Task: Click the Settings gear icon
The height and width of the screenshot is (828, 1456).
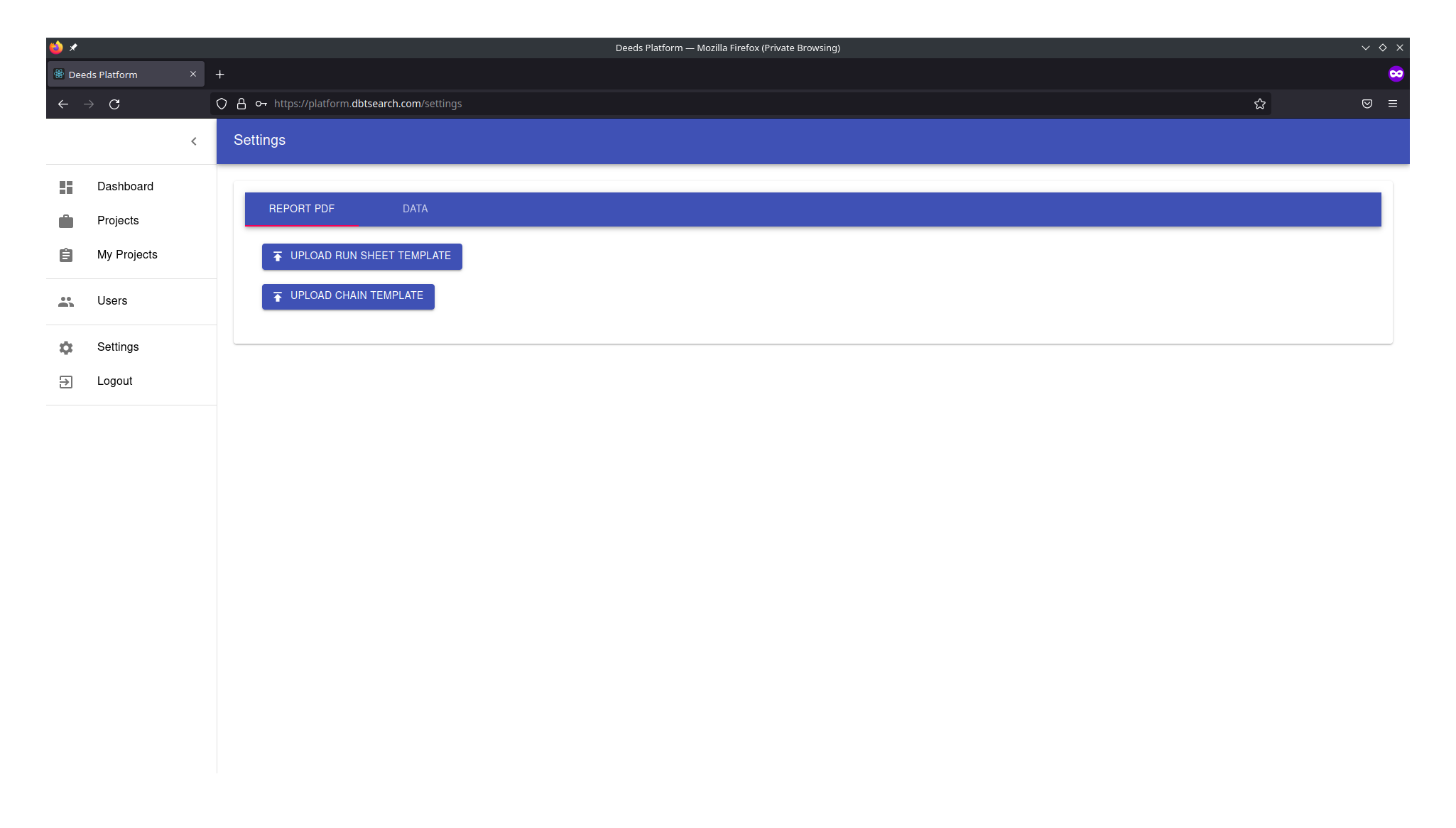Action: click(x=66, y=348)
